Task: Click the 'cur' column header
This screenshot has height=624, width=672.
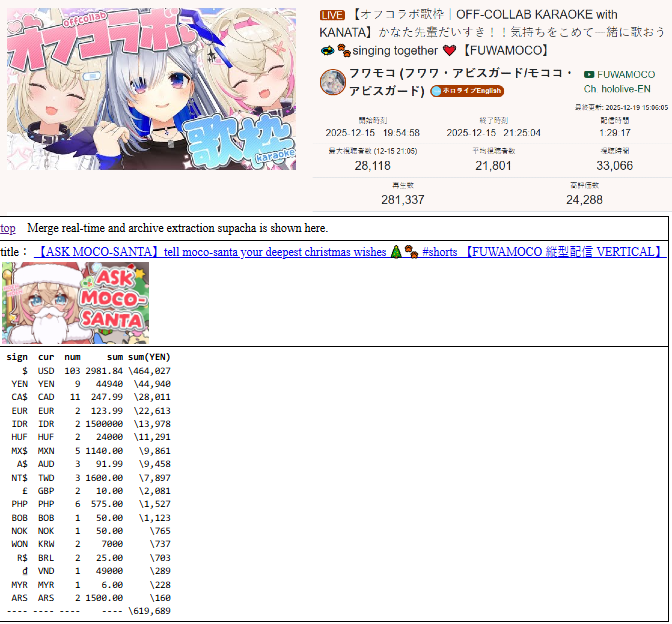Action: (46, 357)
